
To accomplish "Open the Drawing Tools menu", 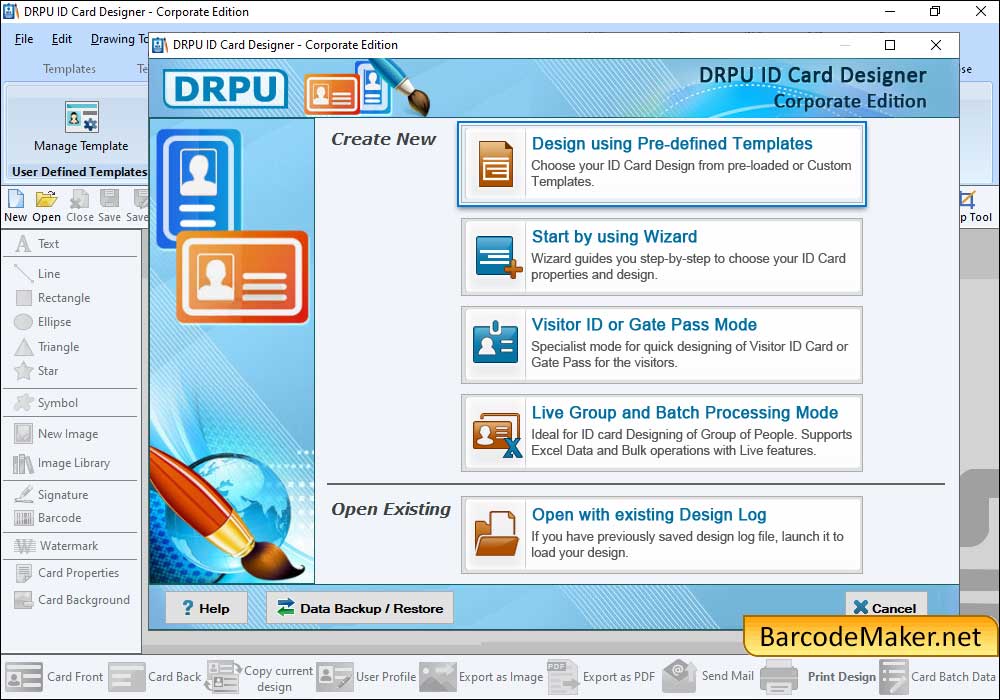I will point(119,39).
